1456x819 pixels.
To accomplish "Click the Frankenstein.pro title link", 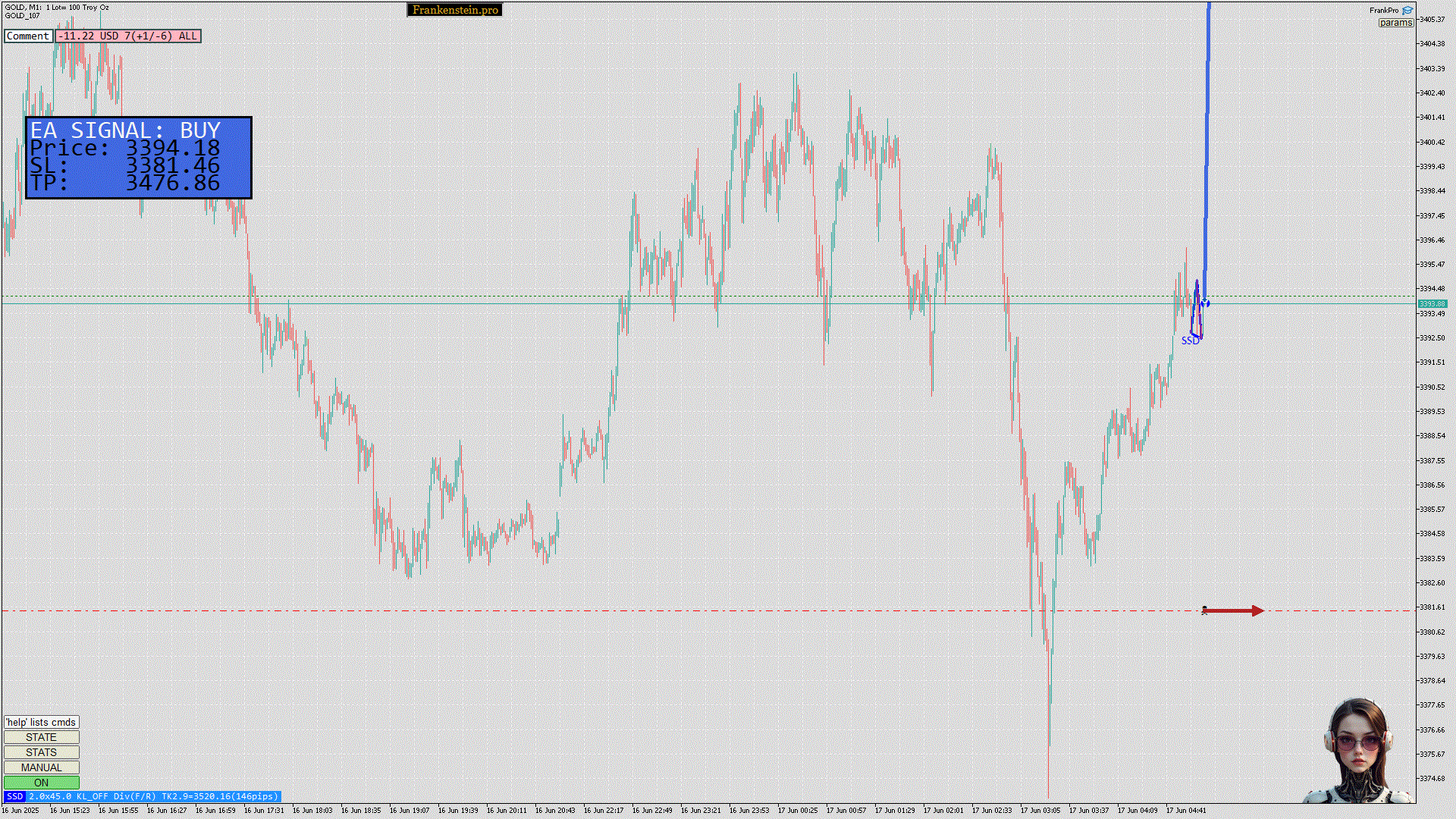I will 455,10.
